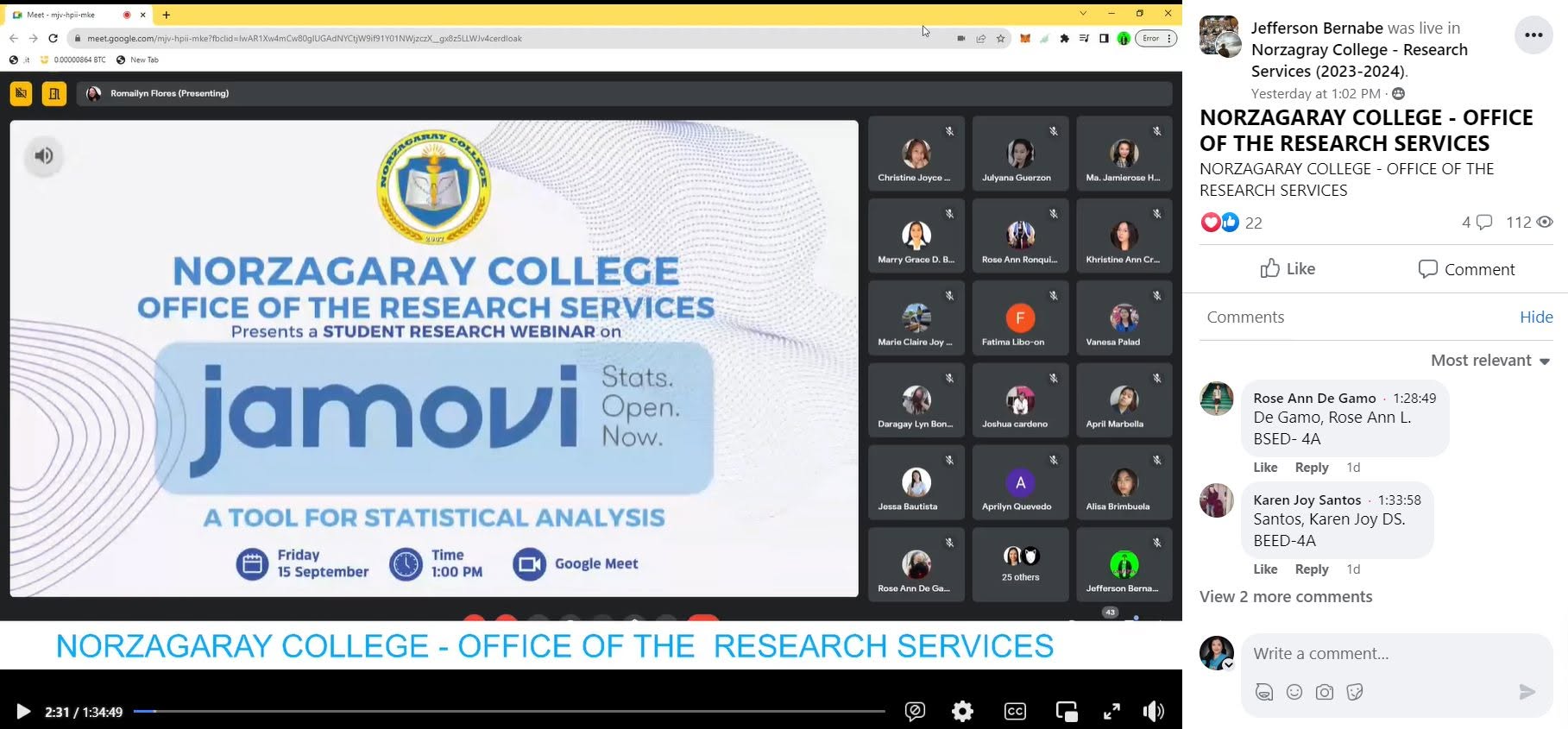This screenshot has height=729, width=1568.
Task: Open New Tab bookmark
Action: click(x=137, y=60)
